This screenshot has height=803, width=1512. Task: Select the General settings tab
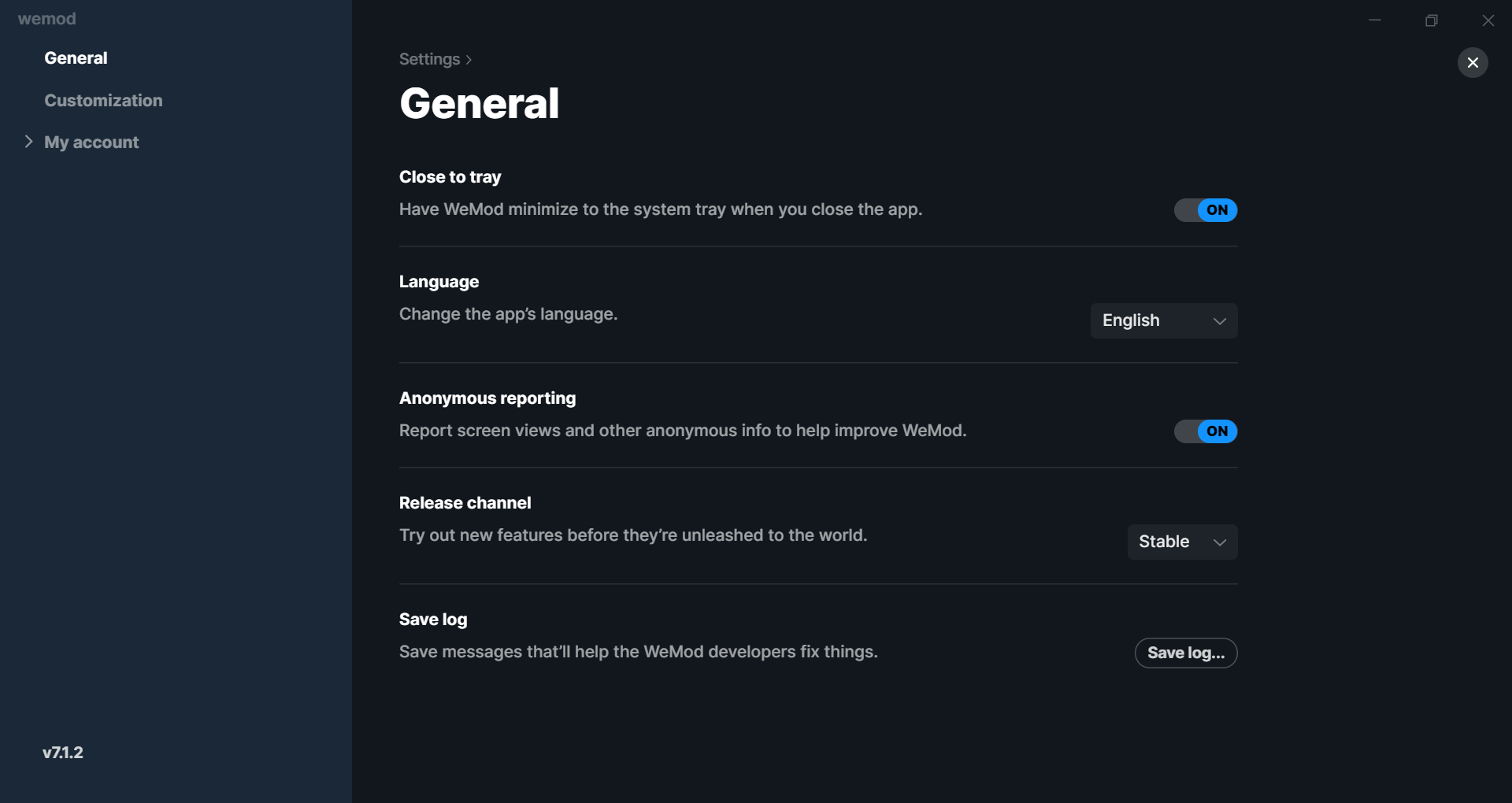coord(76,58)
